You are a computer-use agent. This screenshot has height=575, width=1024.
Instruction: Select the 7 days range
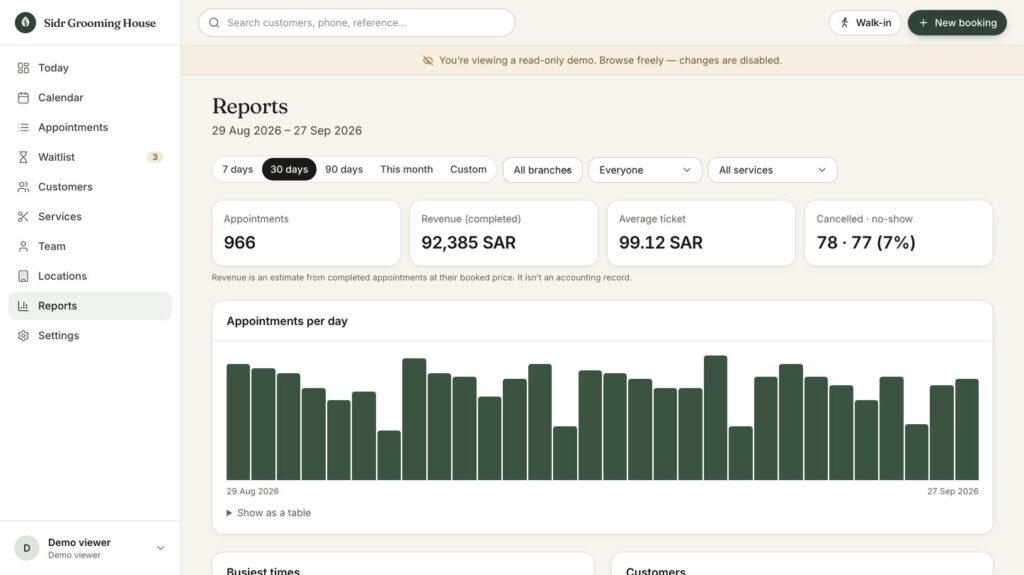click(238, 169)
